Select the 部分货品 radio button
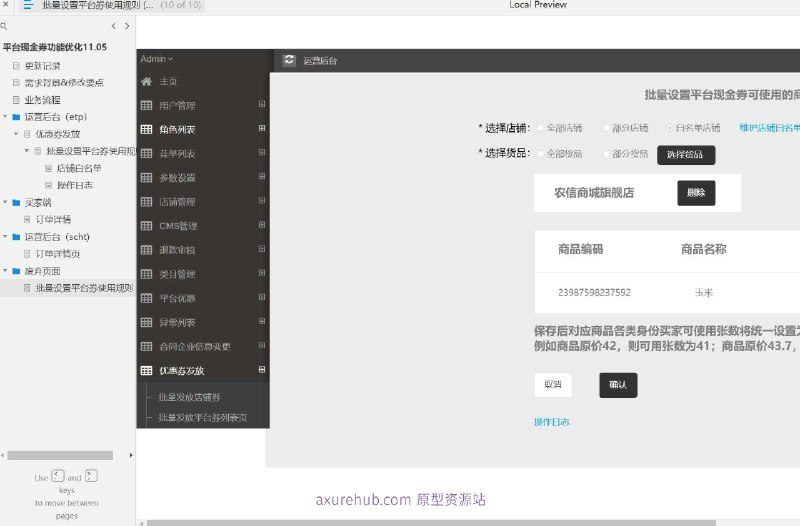Screen dimensions: 800x526 tap(606, 154)
